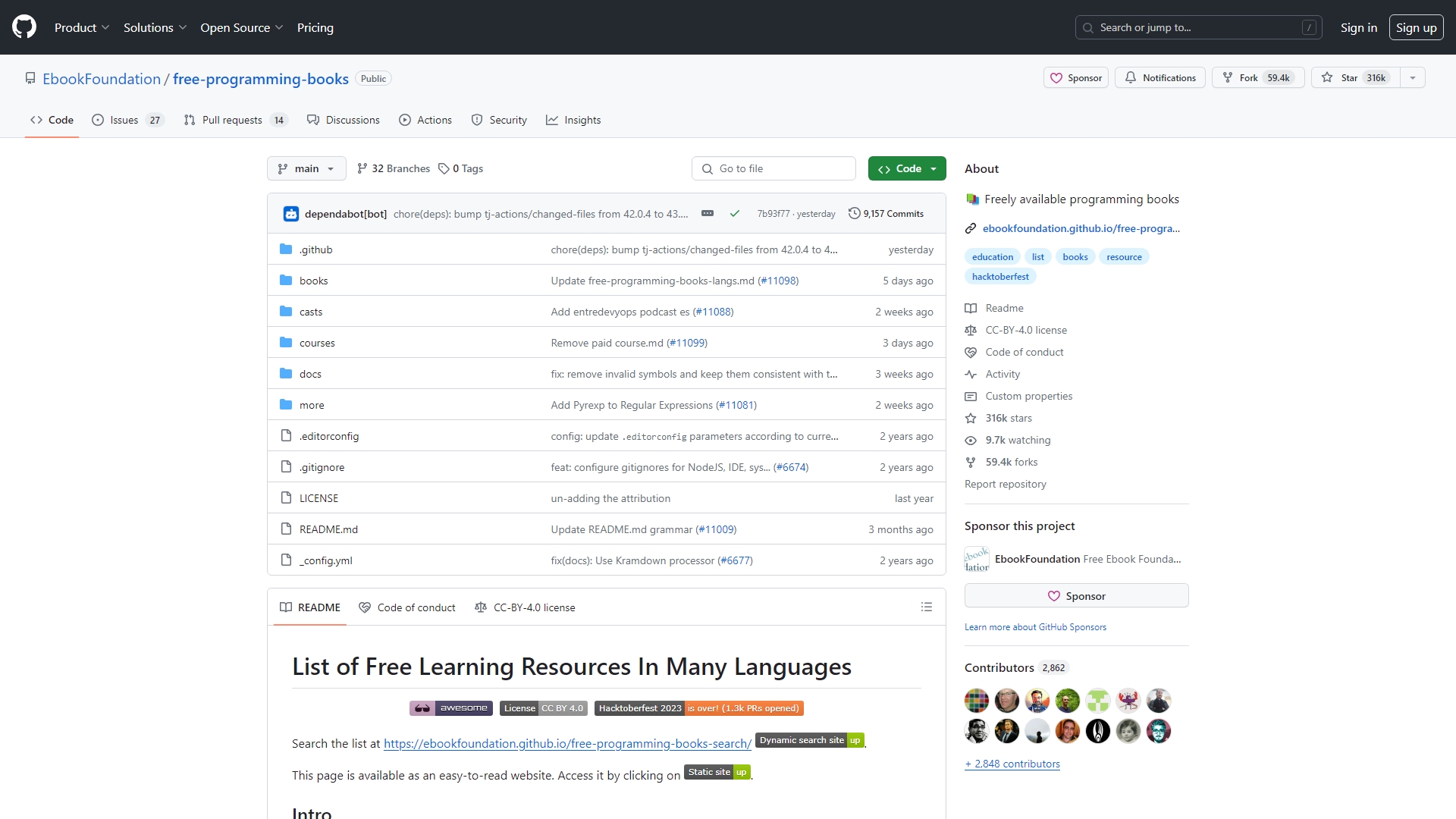Click the last contributor avatar in second row
This screenshot has height=819, width=1456.
(x=1159, y=730)
